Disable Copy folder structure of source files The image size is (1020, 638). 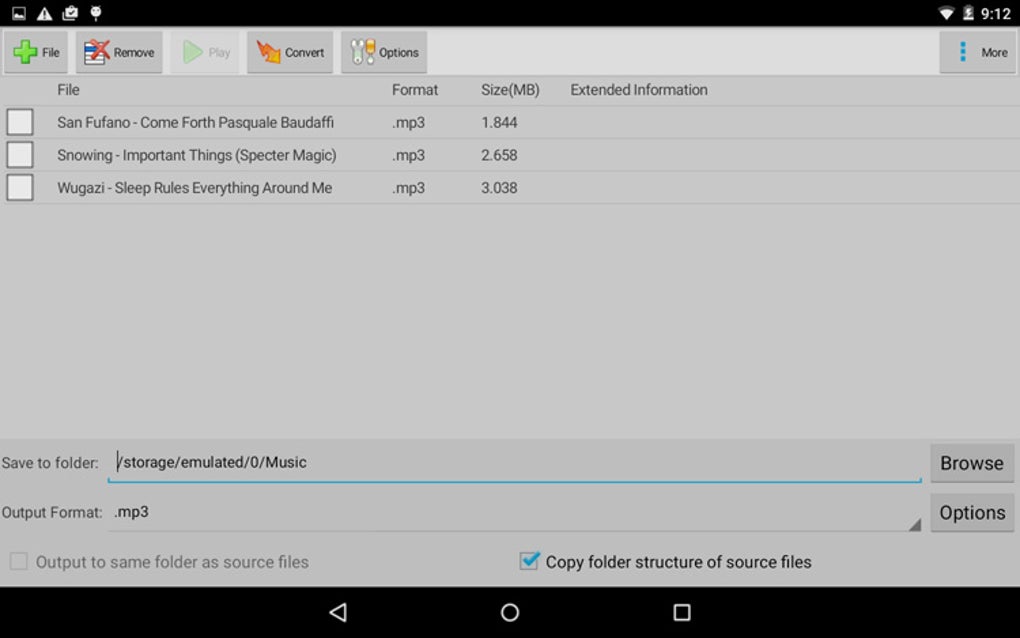(528, 561)
